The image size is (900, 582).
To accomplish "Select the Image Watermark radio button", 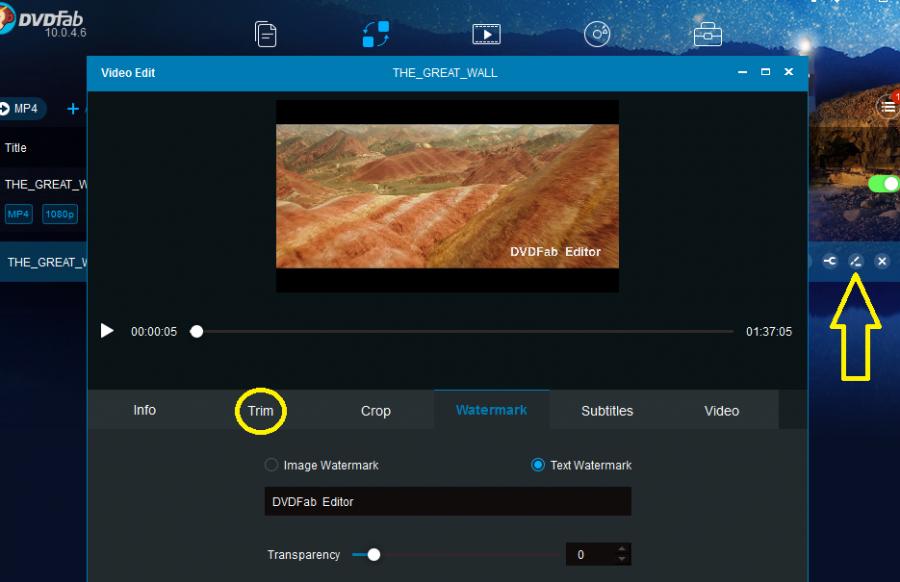I will pos(271,465).
